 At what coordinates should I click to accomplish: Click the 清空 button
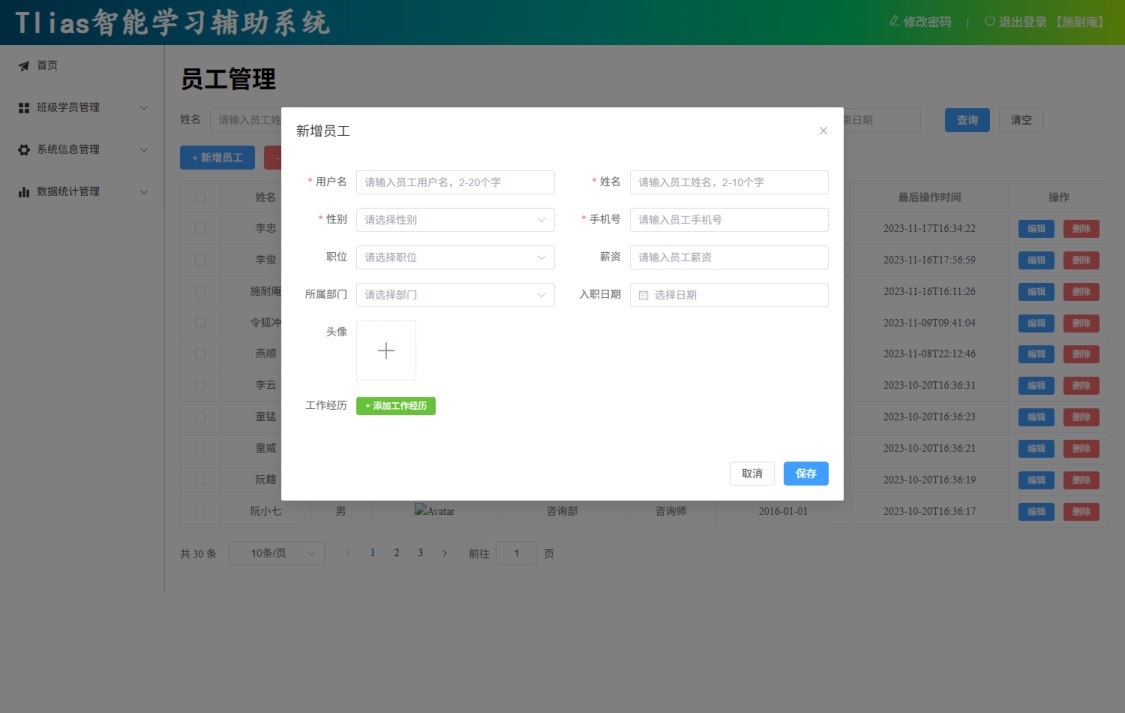coord(1021,120)
